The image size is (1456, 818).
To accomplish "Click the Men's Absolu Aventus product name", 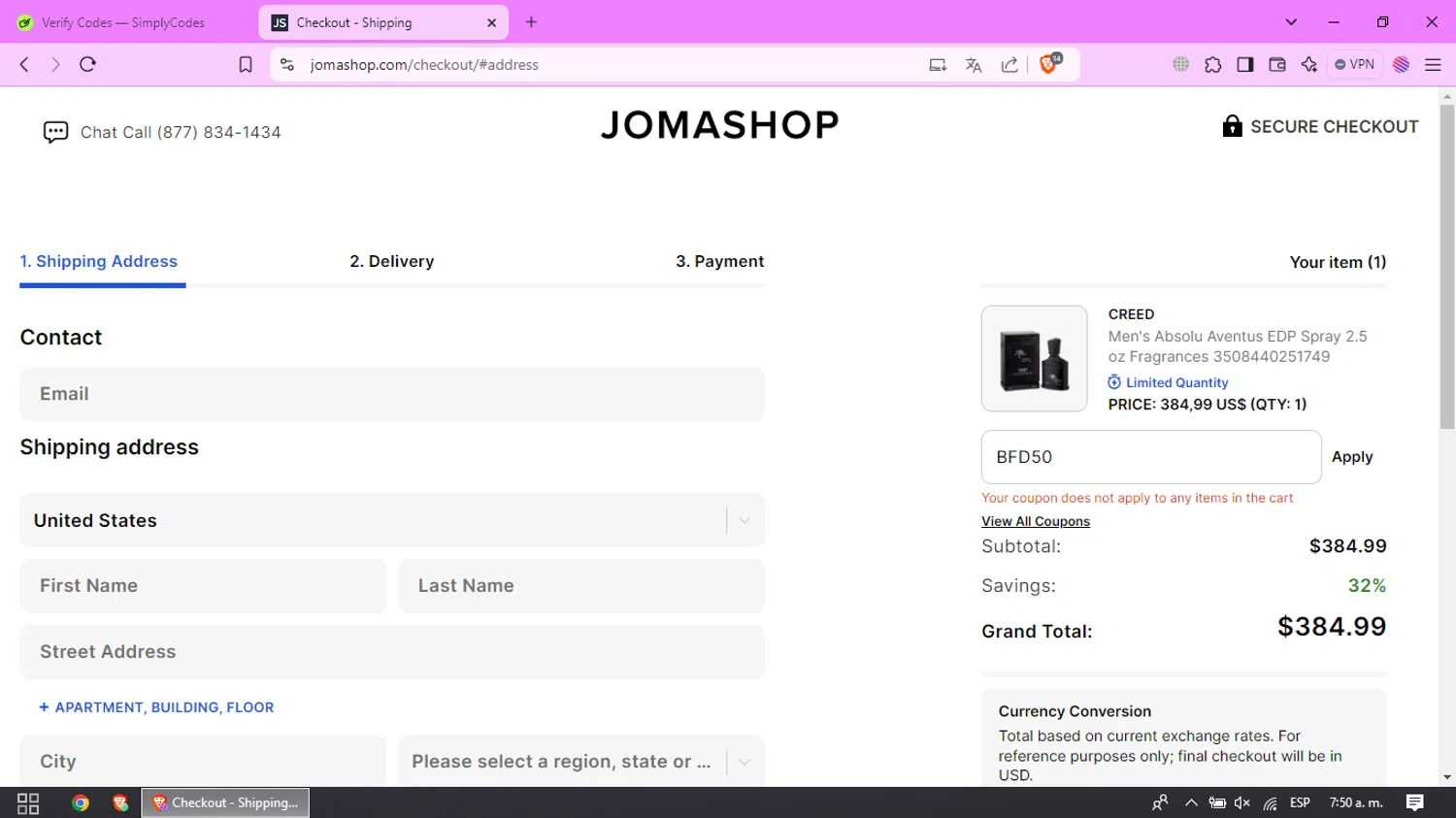I will coord(1238,346).
